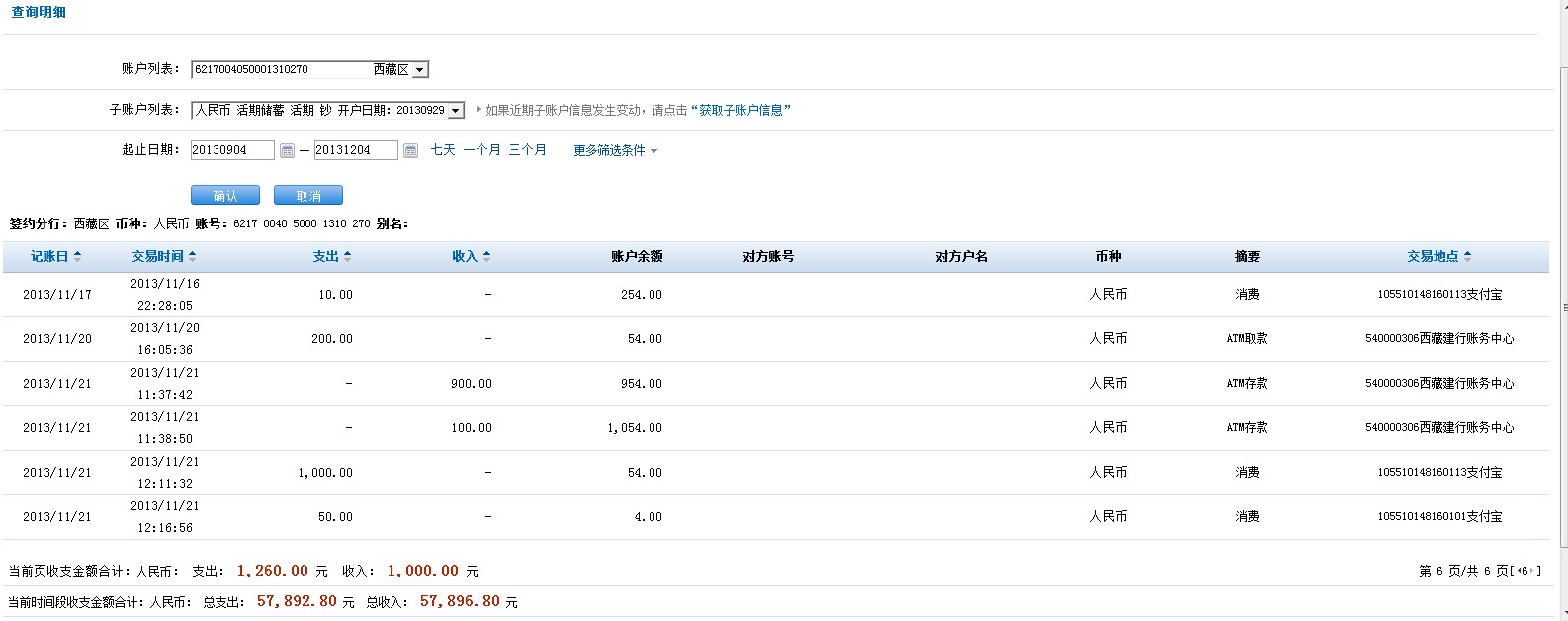Sort by 支出 column header
Viewport: 1568px width, 621px height.
click(332, 256)
